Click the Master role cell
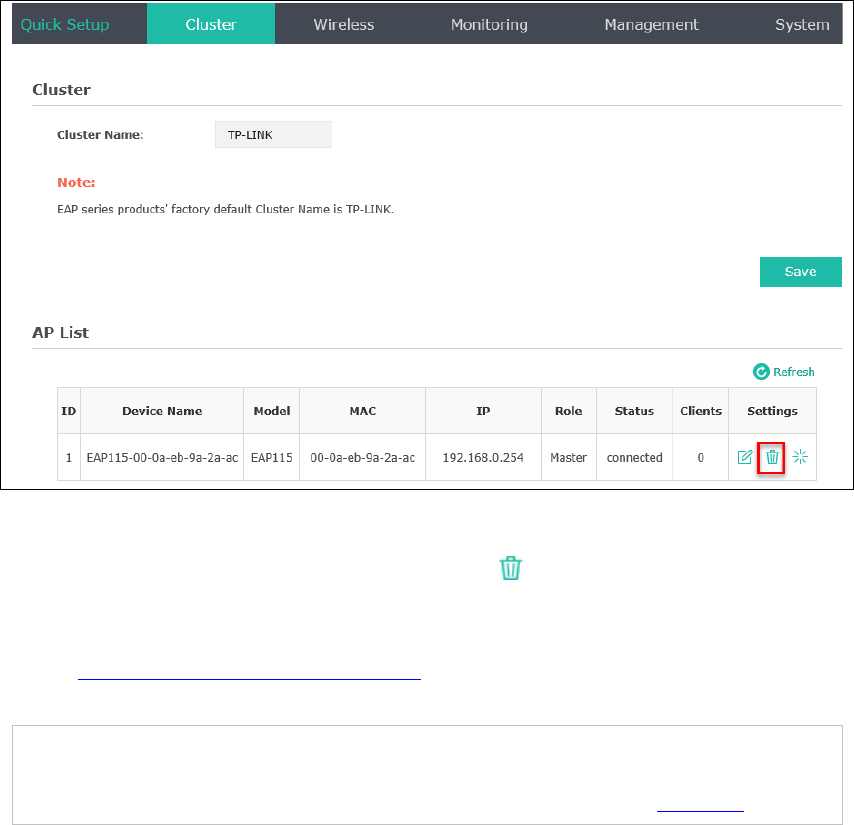The image size is (854, 825). (x=569, y=457)
